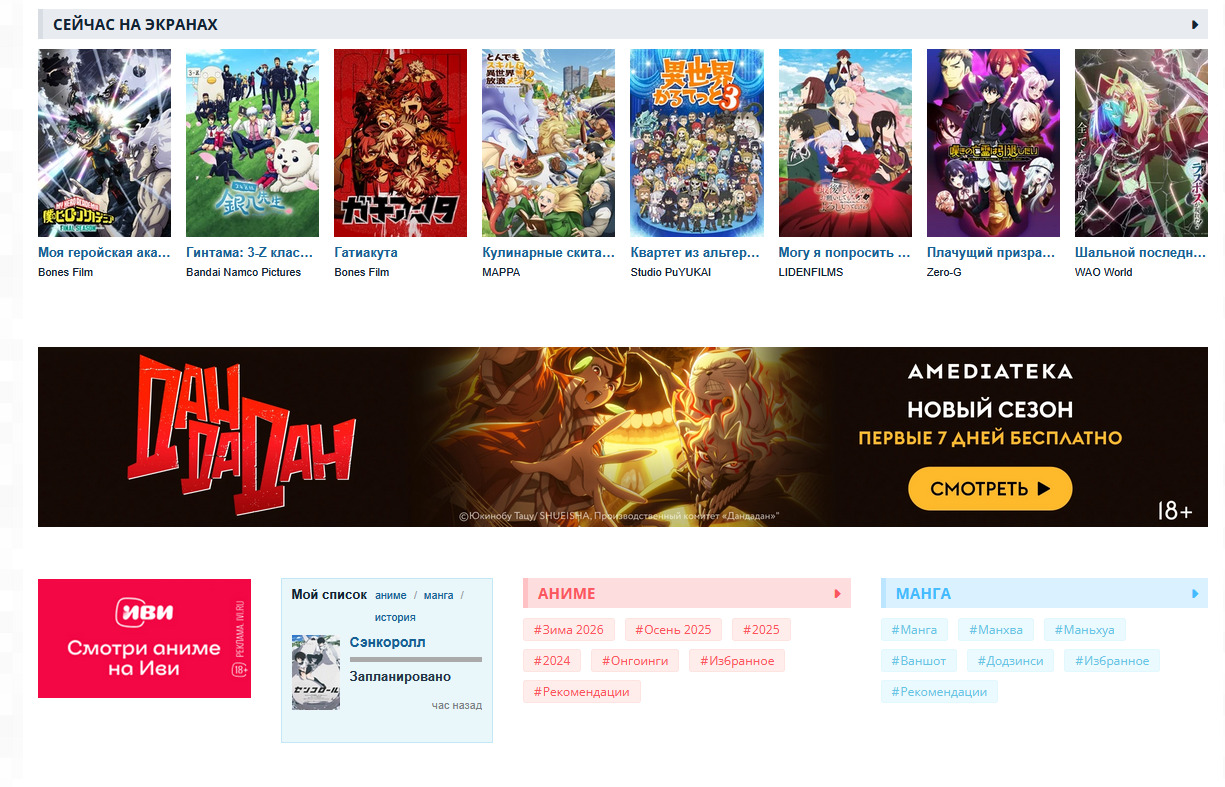Viewport: 1225px width, 787px height.
Task: Switch my list to аниме tab
Action: [391, 595]
